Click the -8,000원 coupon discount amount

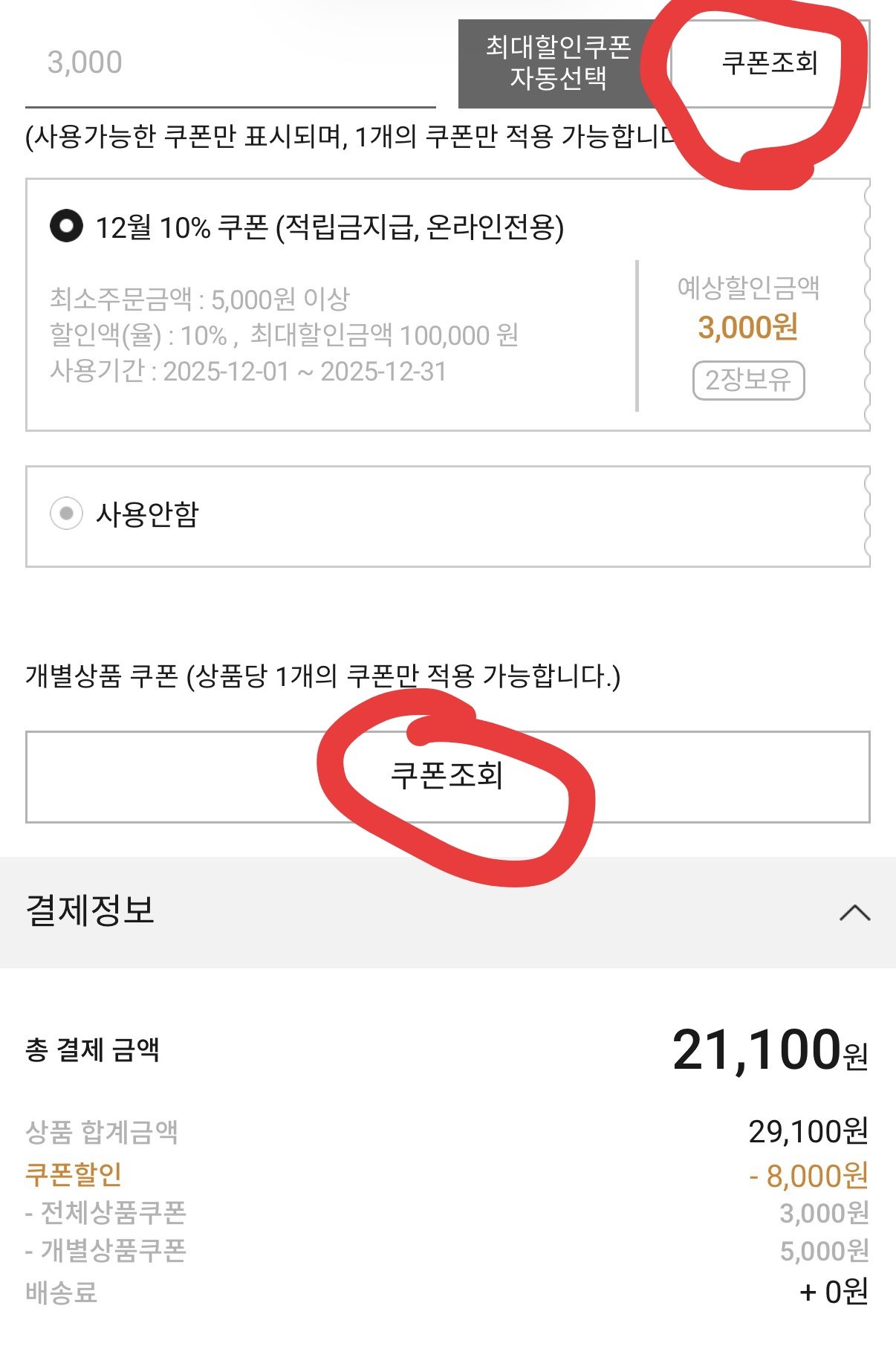click(808, 1176)
